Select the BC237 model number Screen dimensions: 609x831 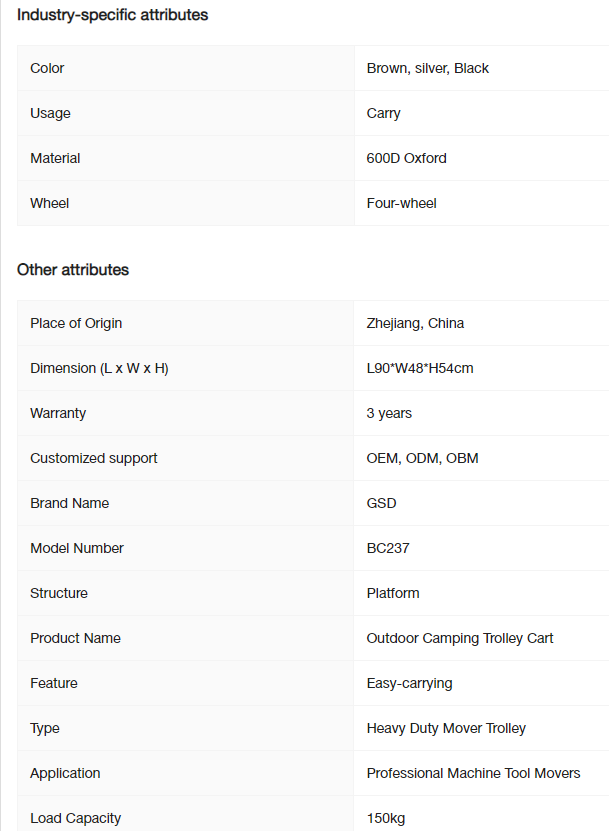tap(387, 549)
